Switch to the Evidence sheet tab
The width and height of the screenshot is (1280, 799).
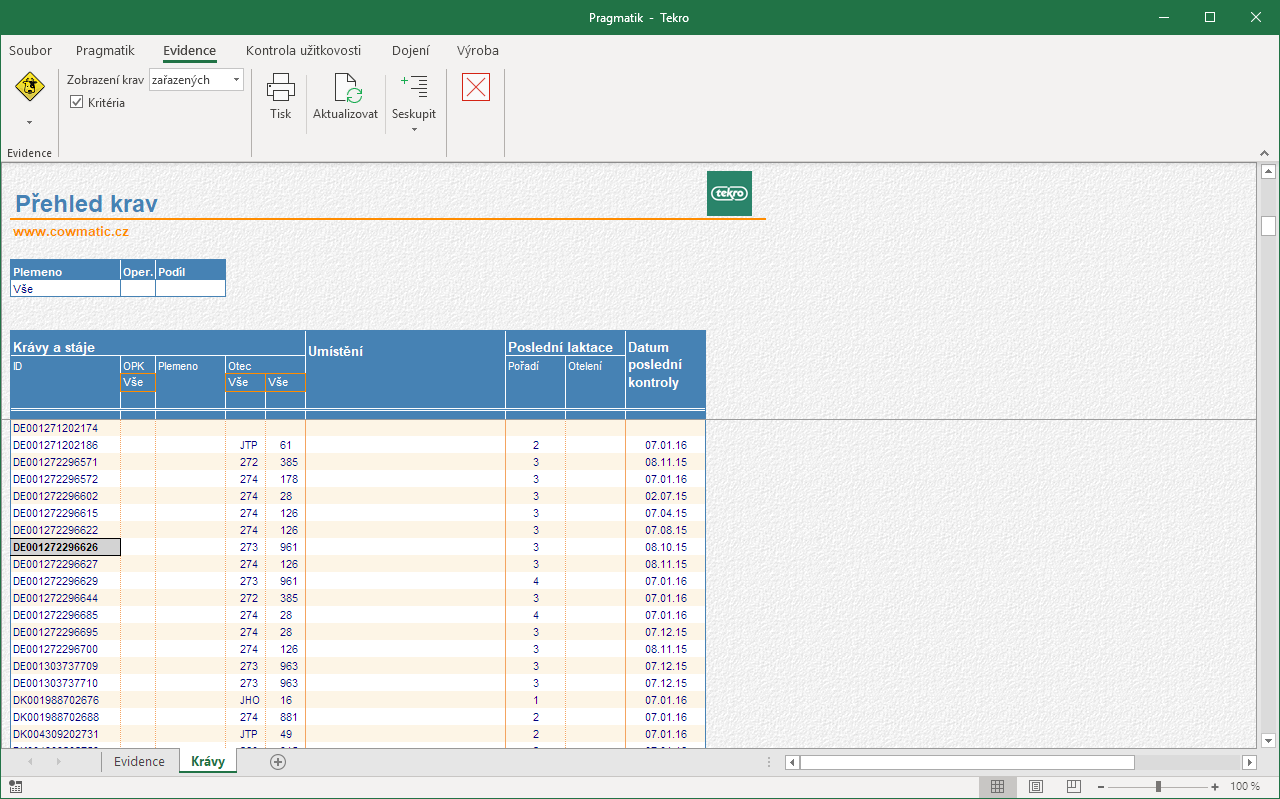[139, 762]
